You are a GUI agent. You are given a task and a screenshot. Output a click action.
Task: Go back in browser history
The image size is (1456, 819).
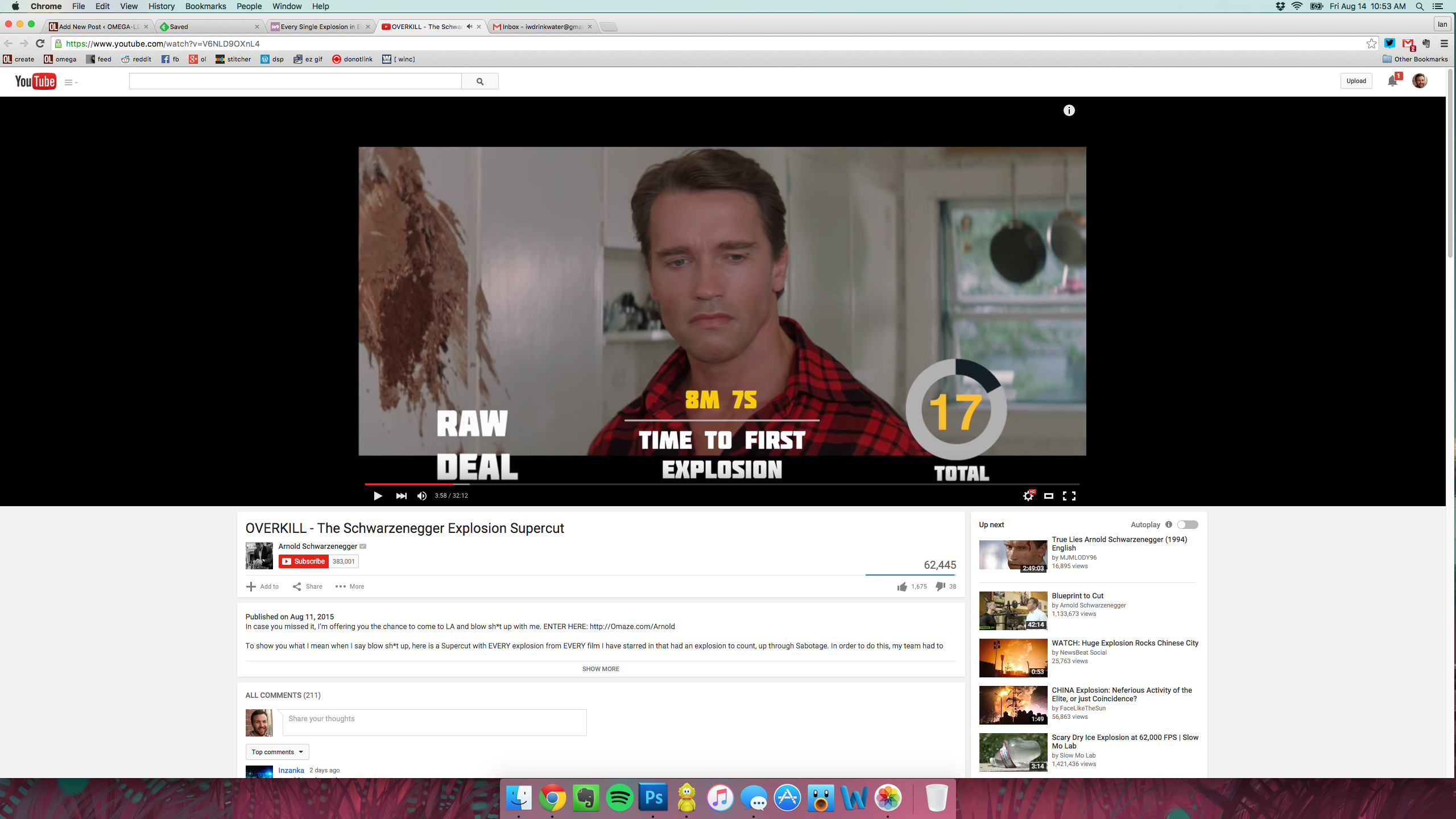click(8, 43)
